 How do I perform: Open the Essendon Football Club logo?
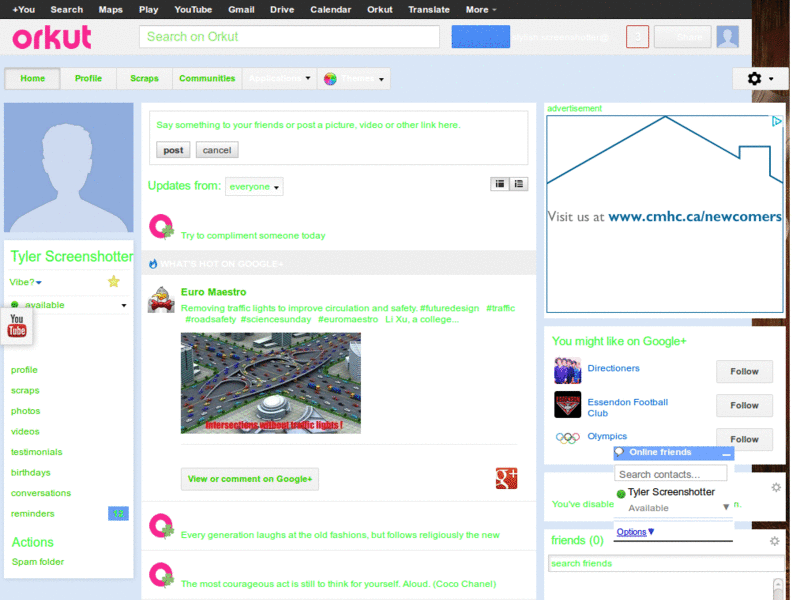[x=567, y=405]
